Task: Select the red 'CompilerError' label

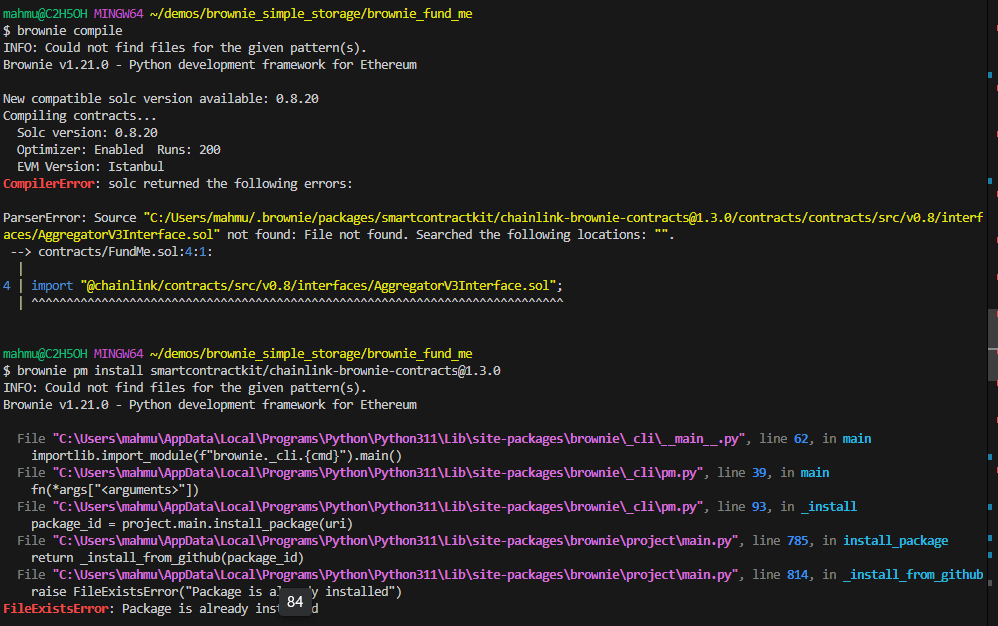Action: (48, 184)
